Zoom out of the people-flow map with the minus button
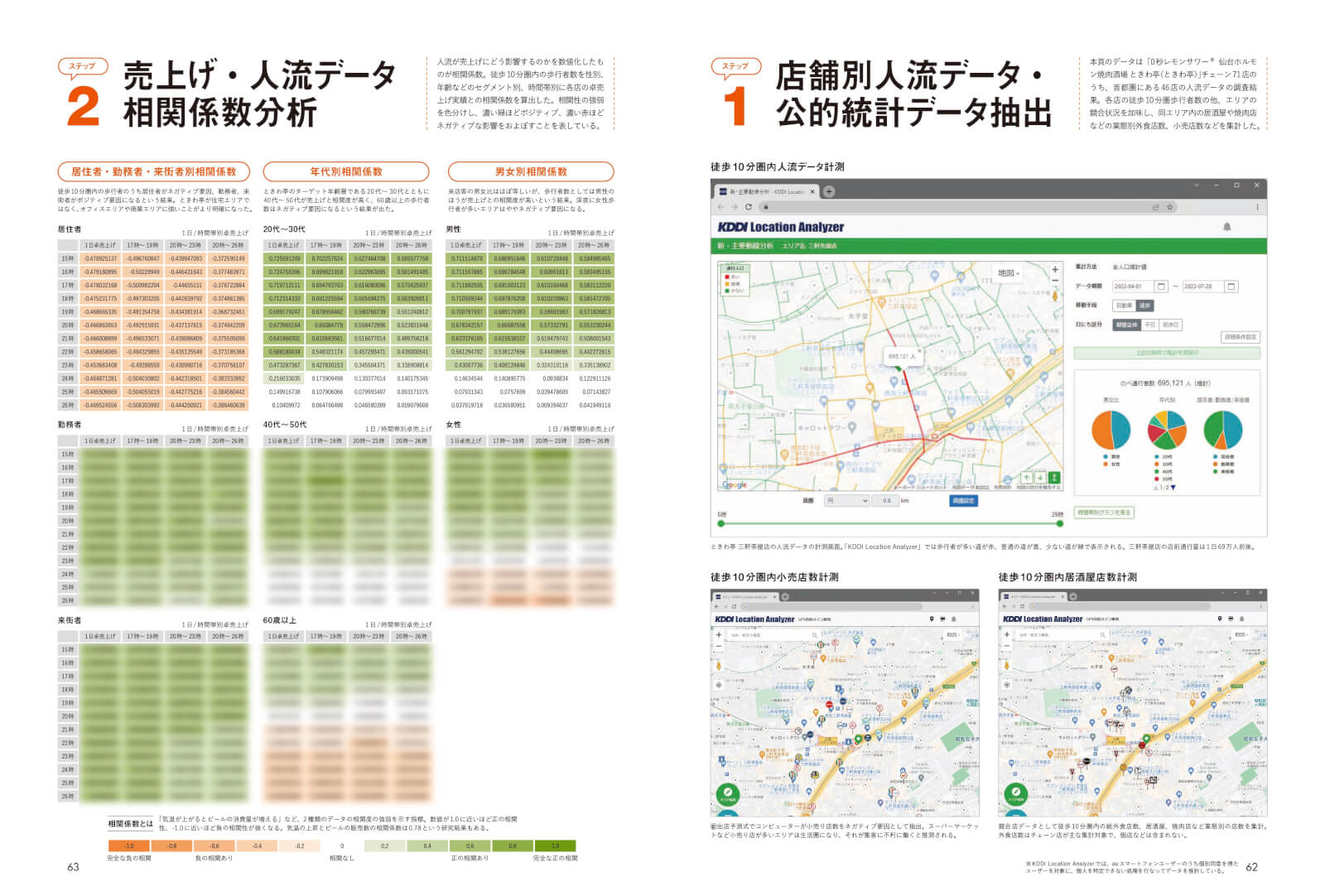 point(1055,281)
